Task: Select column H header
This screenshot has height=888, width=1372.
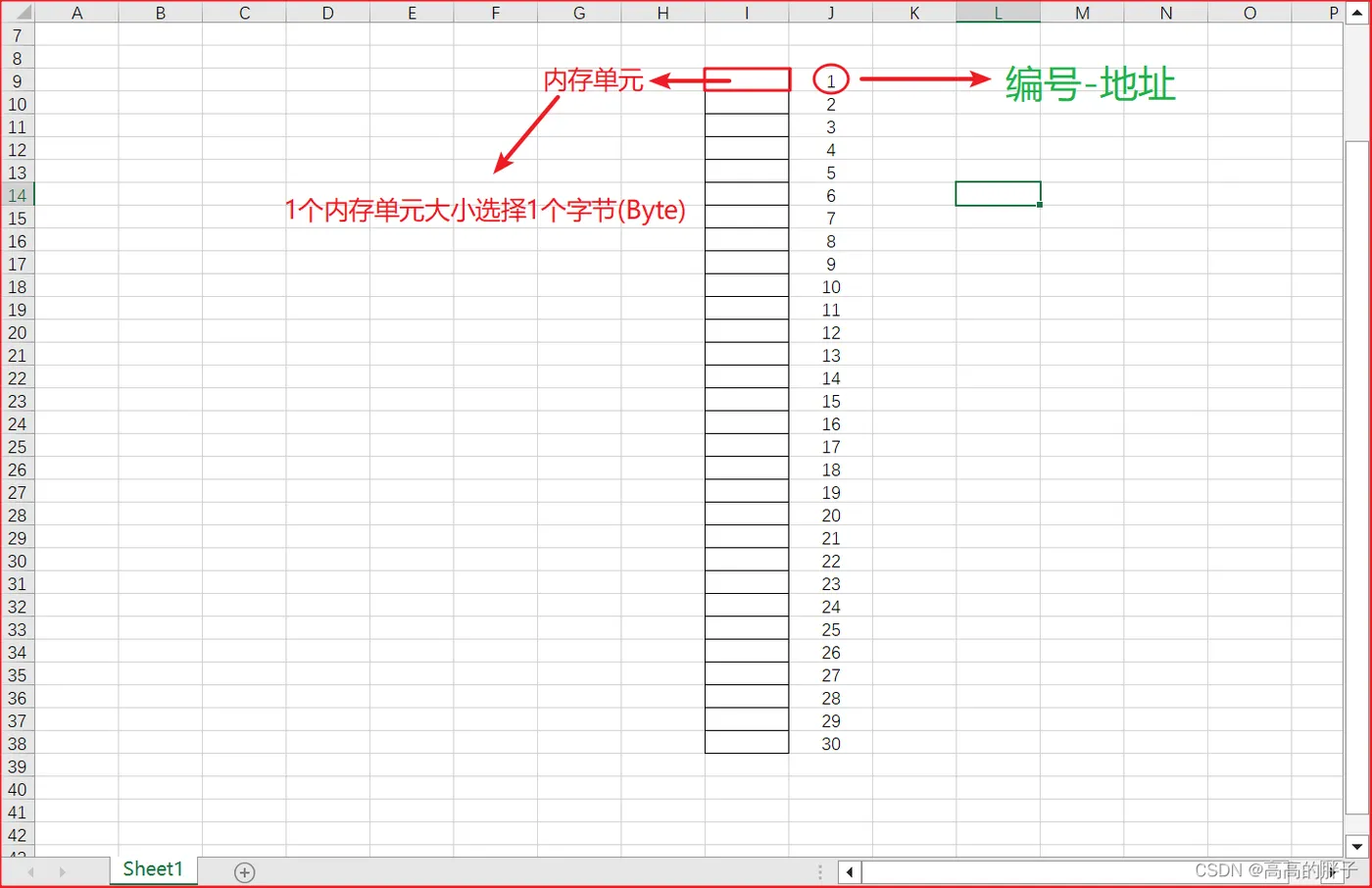Action: [662, 13]
